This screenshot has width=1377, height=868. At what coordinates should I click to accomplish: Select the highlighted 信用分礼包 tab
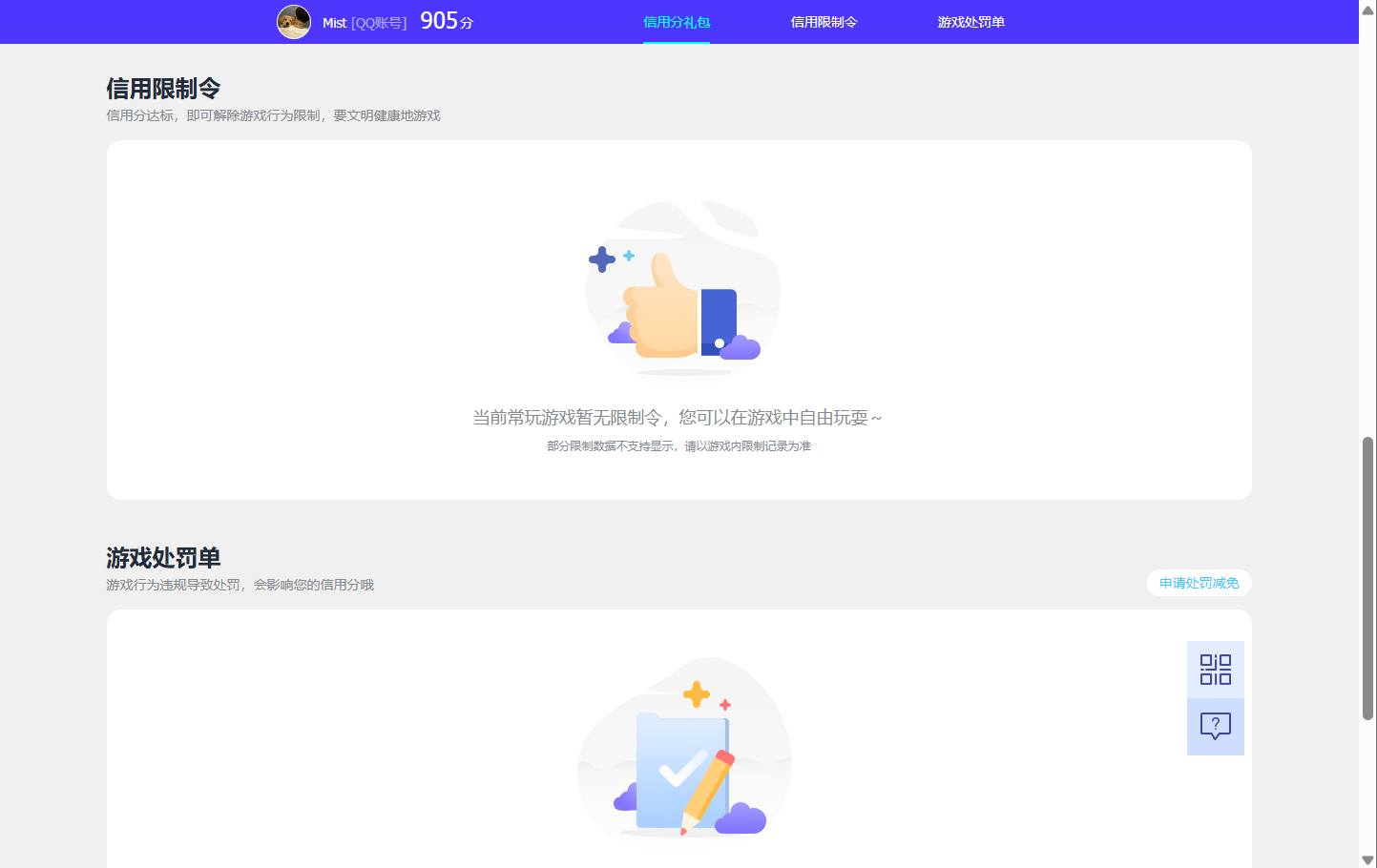[677, 21]
